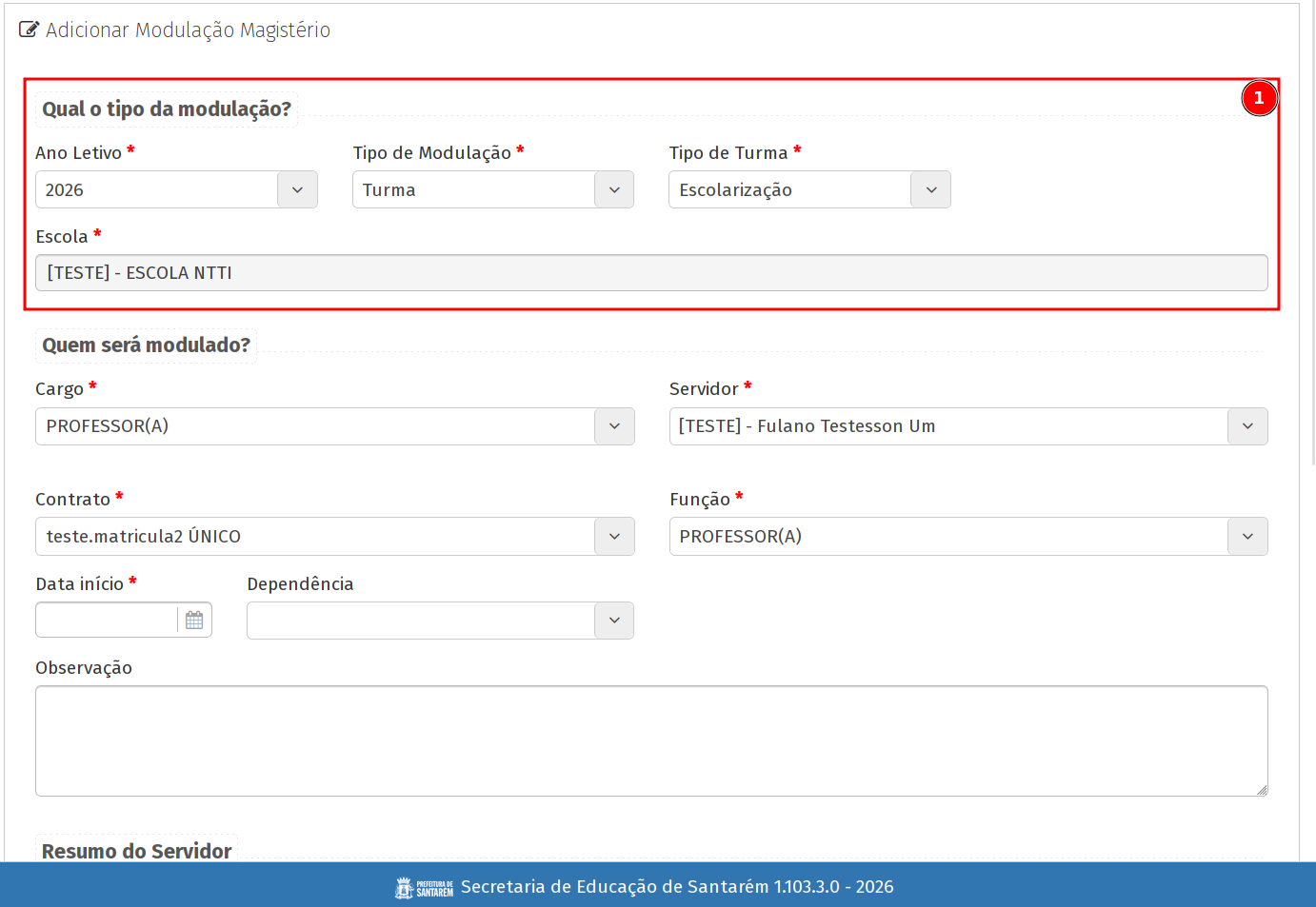Expand the Cargo dropdown arrow
The height and width of the screenshot is (907, 1316).
pos(614,426)
